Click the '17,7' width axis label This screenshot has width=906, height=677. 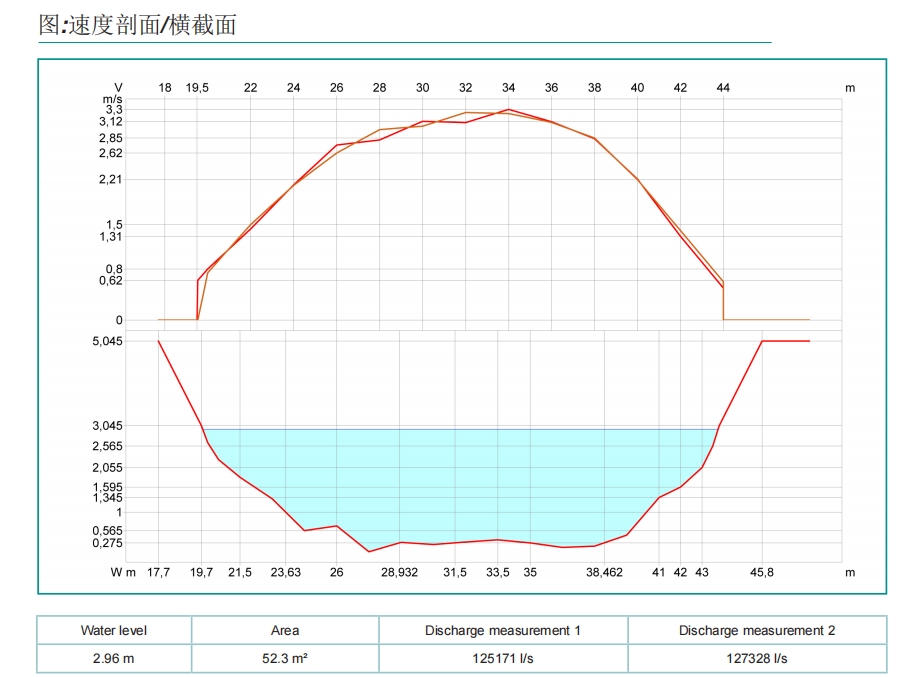point(158,572)
